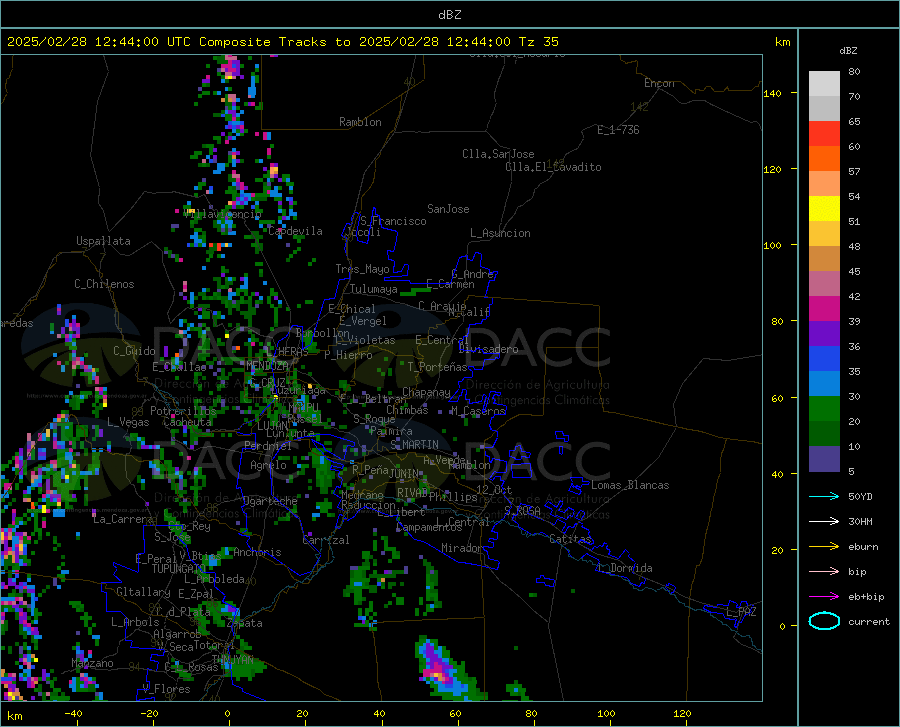The width and height of the screenshot is (900, 727).
Task: Click the L_PAZ label
Action: tap(741, 612)
